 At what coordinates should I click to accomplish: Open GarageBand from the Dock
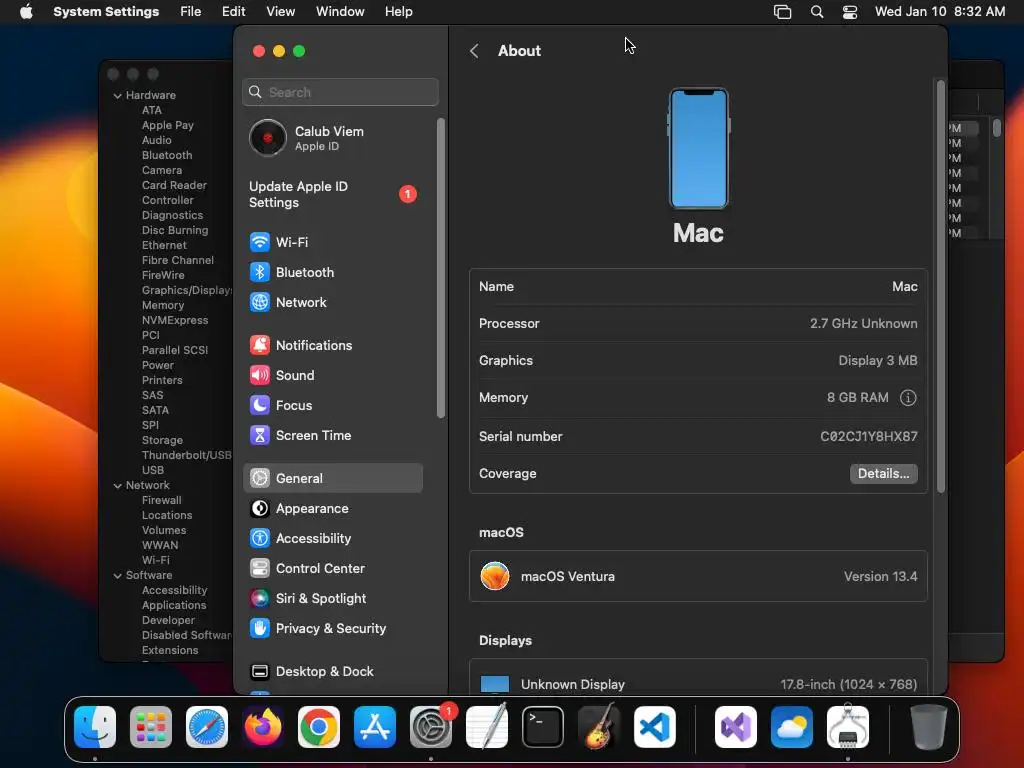coord(599,727)
